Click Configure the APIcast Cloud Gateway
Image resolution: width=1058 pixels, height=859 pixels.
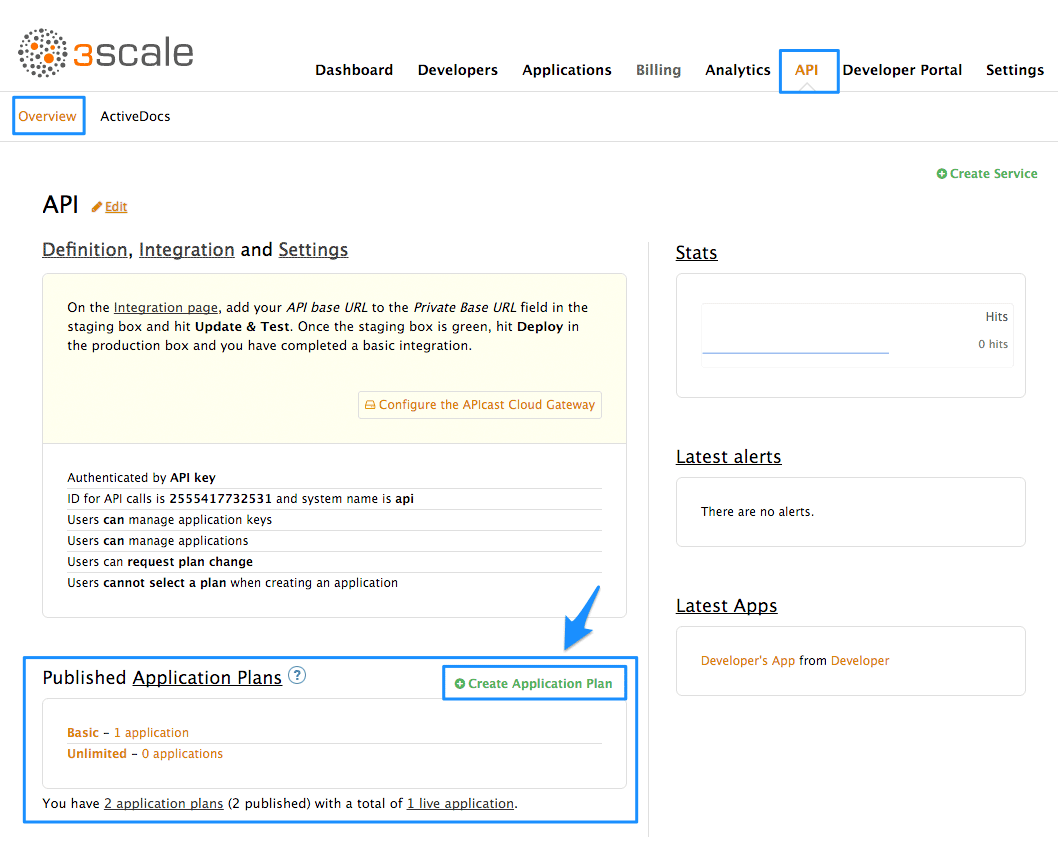480,405
